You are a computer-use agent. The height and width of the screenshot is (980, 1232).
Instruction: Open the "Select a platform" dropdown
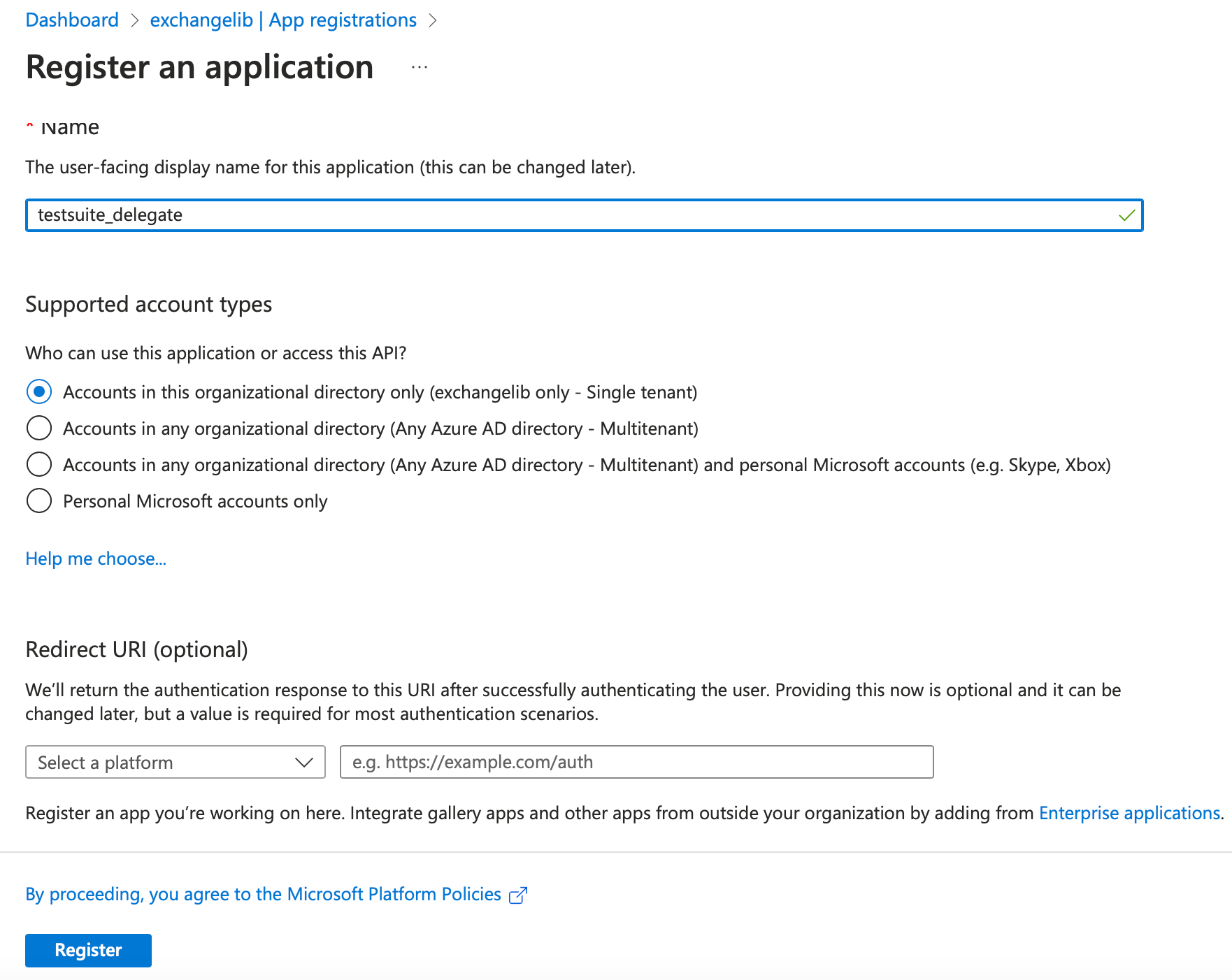point(175,762)
